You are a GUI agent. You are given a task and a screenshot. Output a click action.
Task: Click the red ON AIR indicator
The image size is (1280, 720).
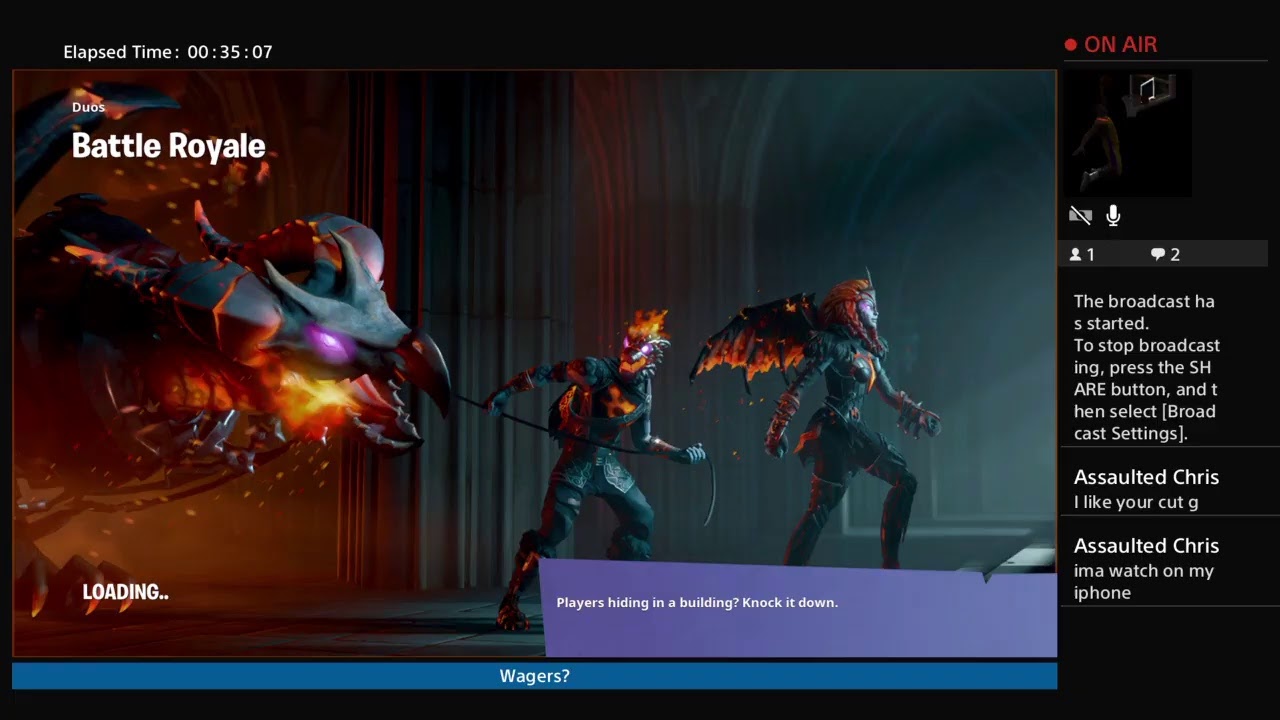click(x=1111, y=45)
